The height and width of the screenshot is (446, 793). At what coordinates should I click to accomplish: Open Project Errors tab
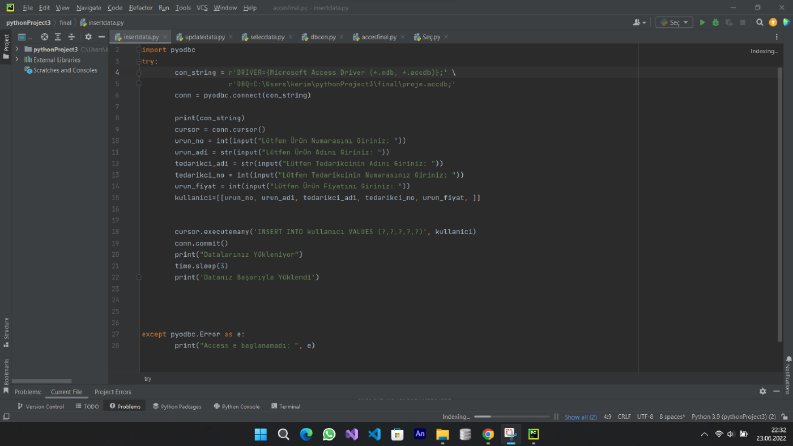coord(113,391)
